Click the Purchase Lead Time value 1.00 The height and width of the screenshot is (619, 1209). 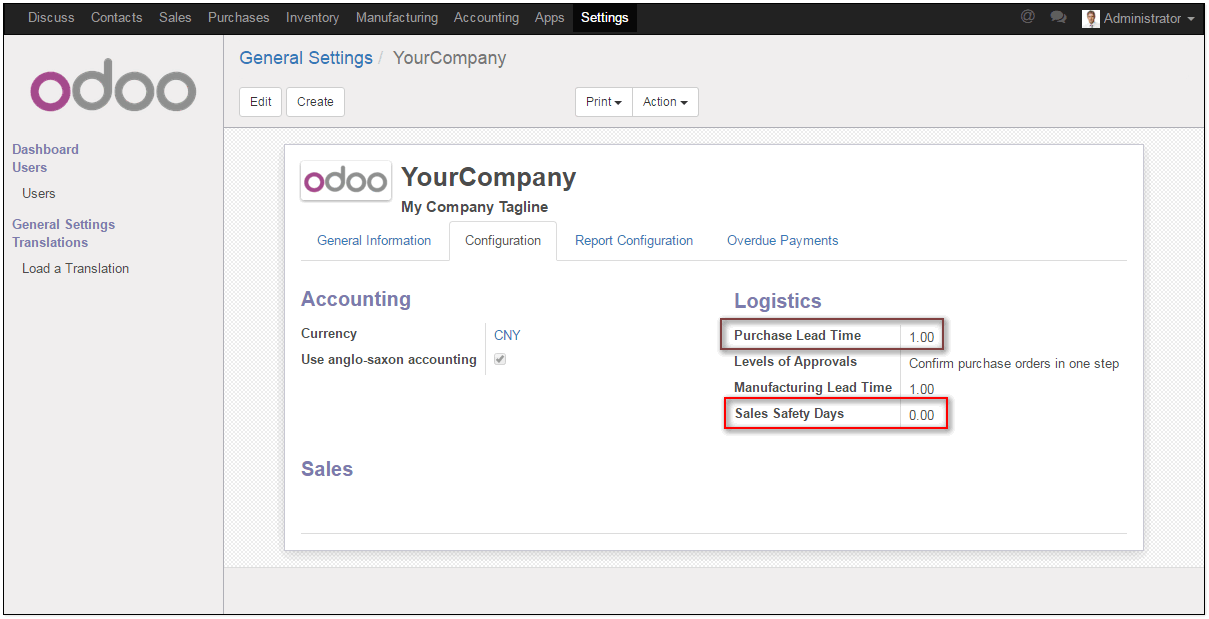[x=922, y=337]
